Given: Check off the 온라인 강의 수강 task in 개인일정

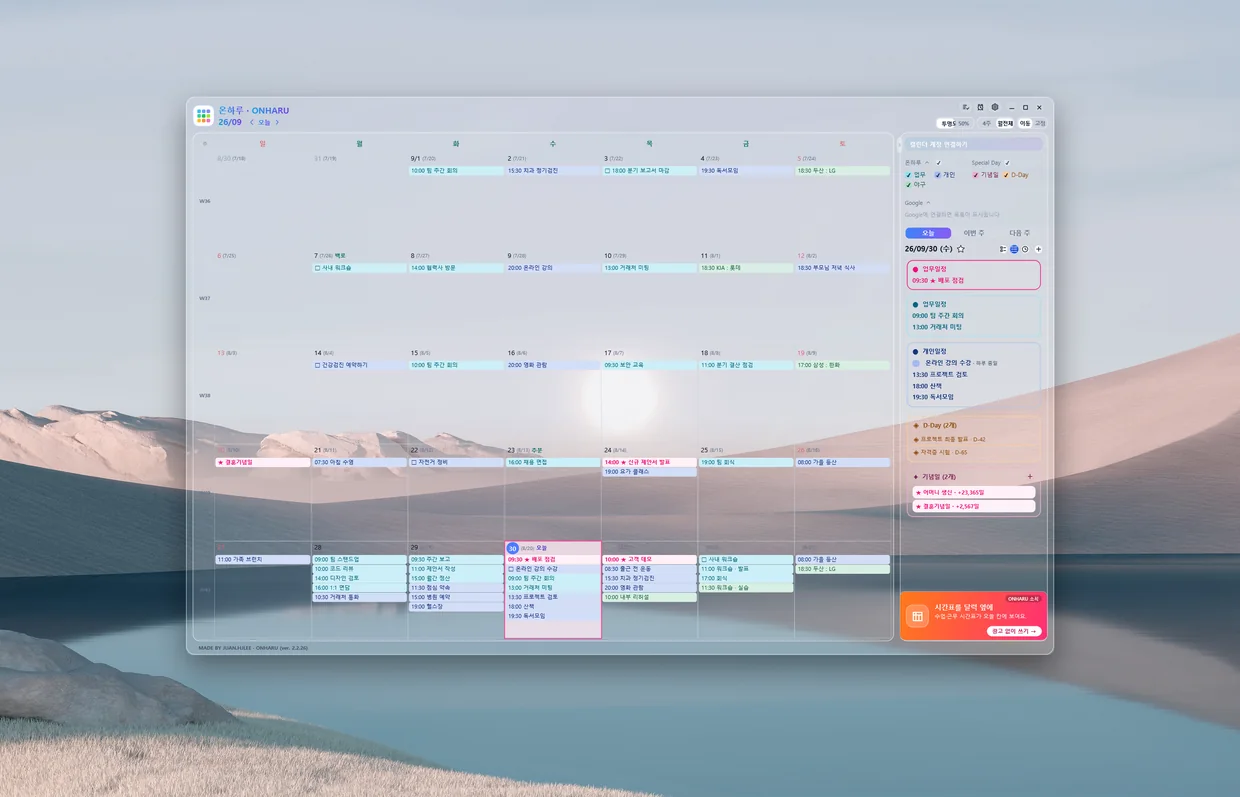Looking at the screenshot, I should click(x=916, y=363).
